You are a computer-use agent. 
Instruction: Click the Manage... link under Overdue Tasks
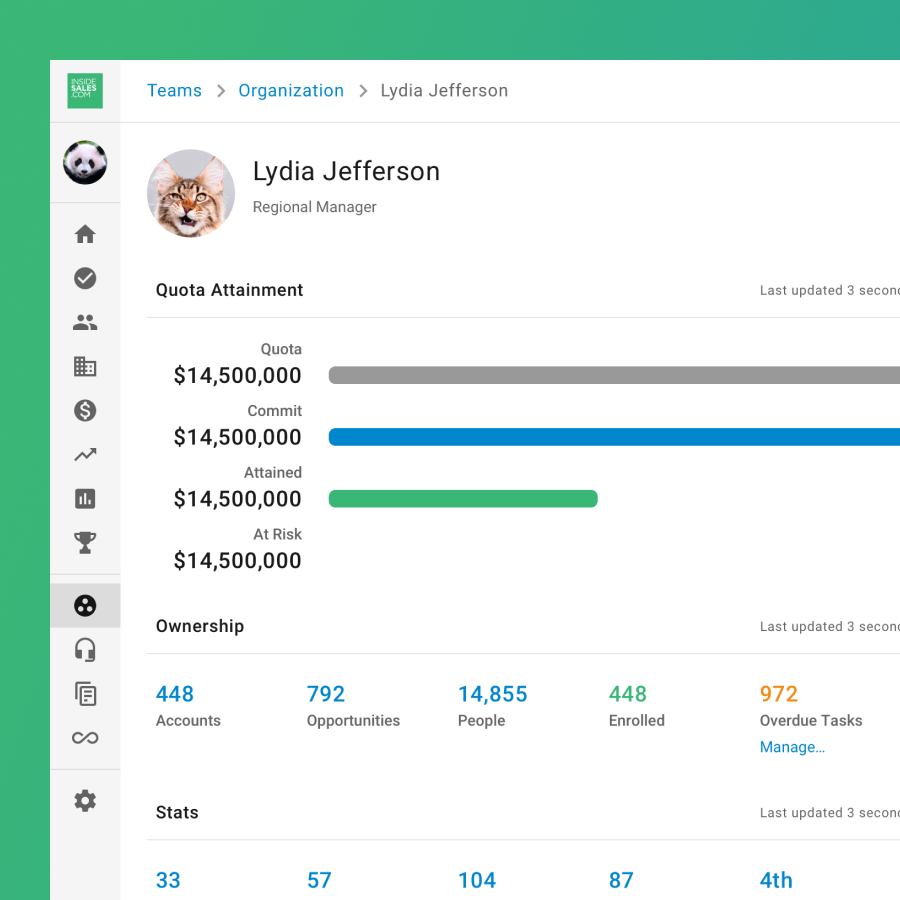click(792, 747)
